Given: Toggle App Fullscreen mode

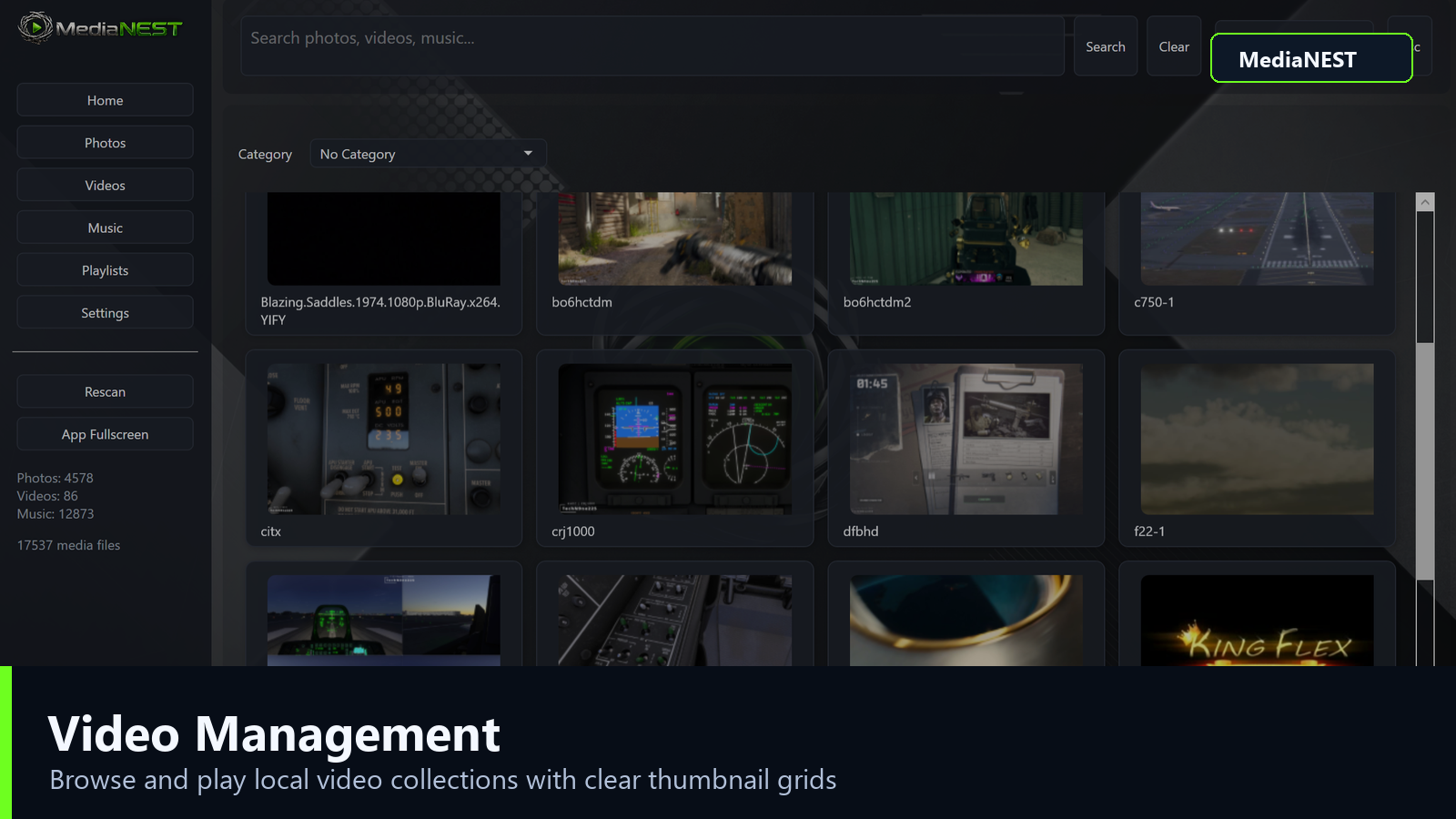Looking at the screenshot, I should click(105, 434).
